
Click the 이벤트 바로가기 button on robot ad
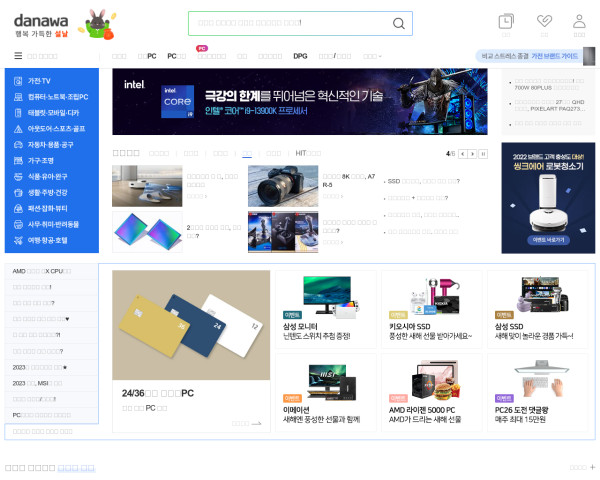(x=548, y=241)
